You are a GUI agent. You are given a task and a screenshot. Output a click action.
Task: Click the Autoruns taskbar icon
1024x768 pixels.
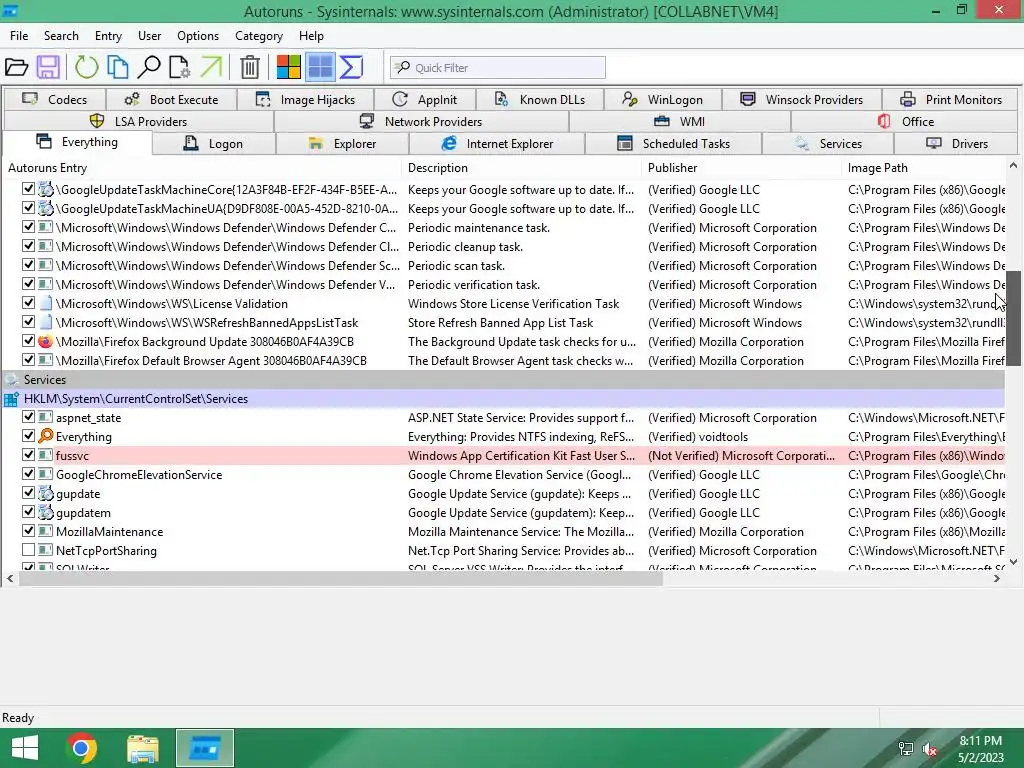[204, 748]
